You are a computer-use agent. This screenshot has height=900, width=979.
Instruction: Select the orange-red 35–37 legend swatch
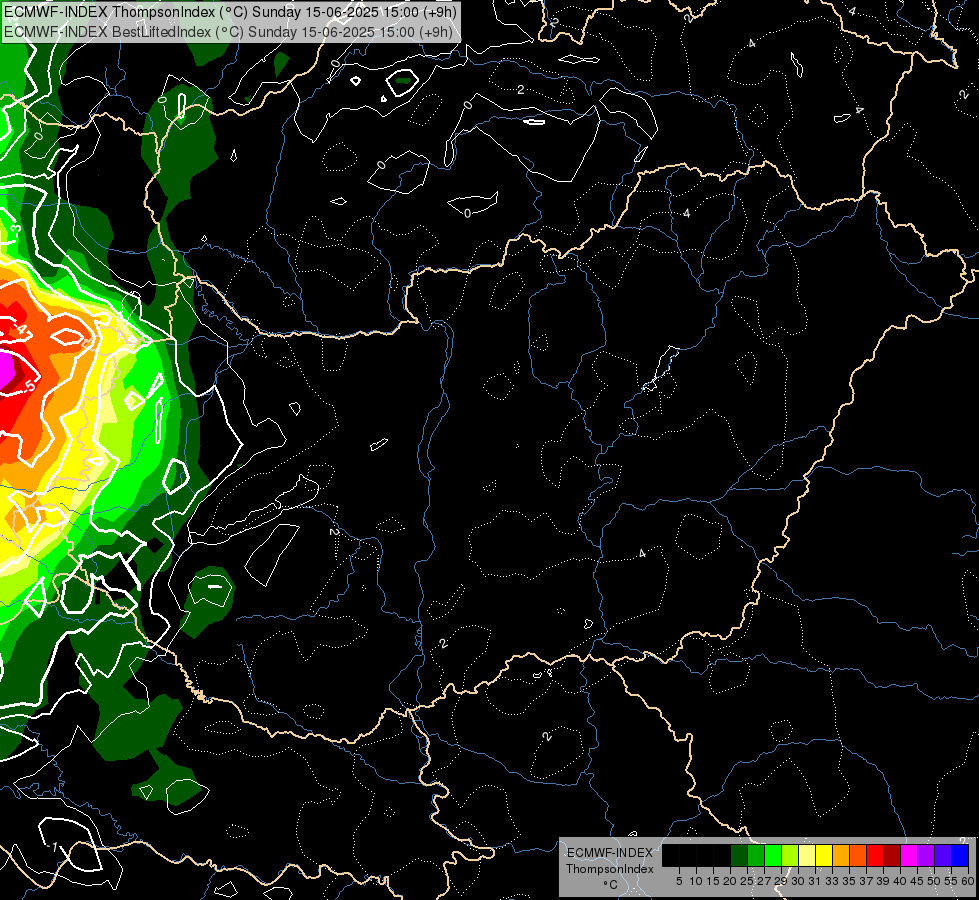858,855
